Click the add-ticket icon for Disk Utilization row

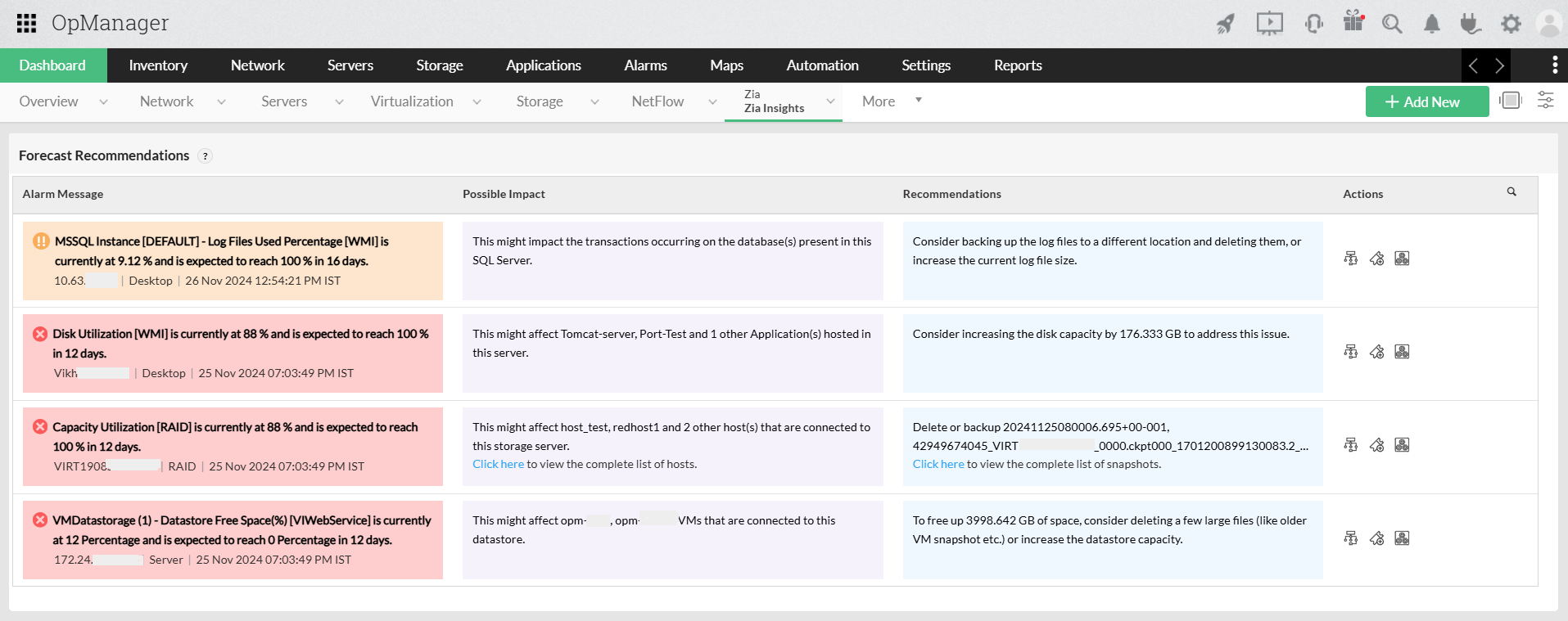pyautogui.click(x=1376, y=352)
